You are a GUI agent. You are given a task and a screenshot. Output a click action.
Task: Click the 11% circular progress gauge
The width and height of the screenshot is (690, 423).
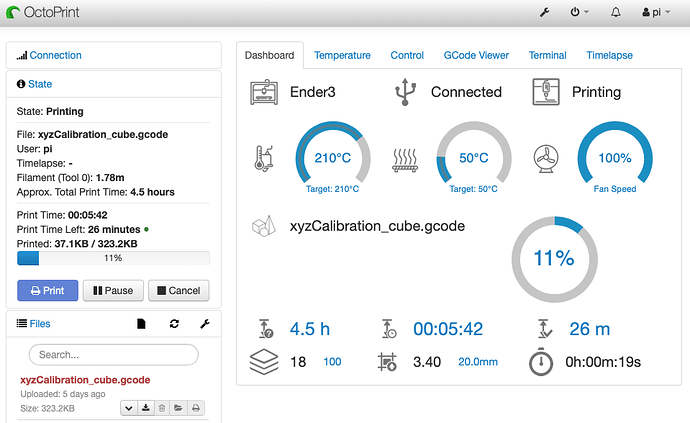554,259
